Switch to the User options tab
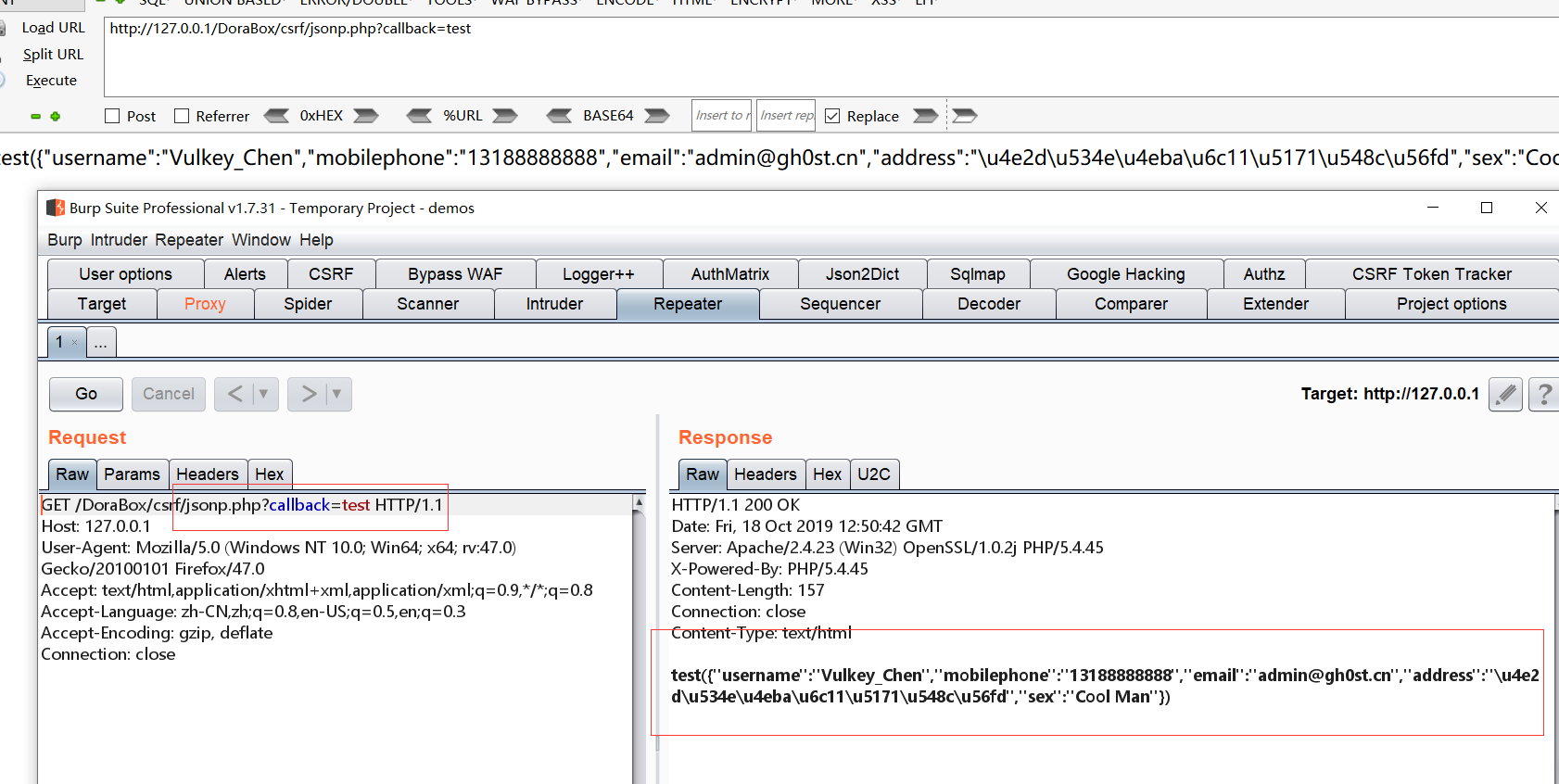 click(125, 274)
